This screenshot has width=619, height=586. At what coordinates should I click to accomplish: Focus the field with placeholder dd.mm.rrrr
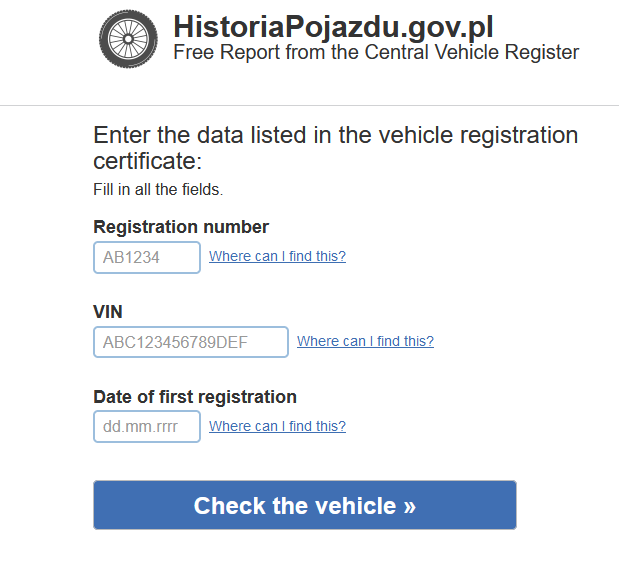click(x=147, y=426)
